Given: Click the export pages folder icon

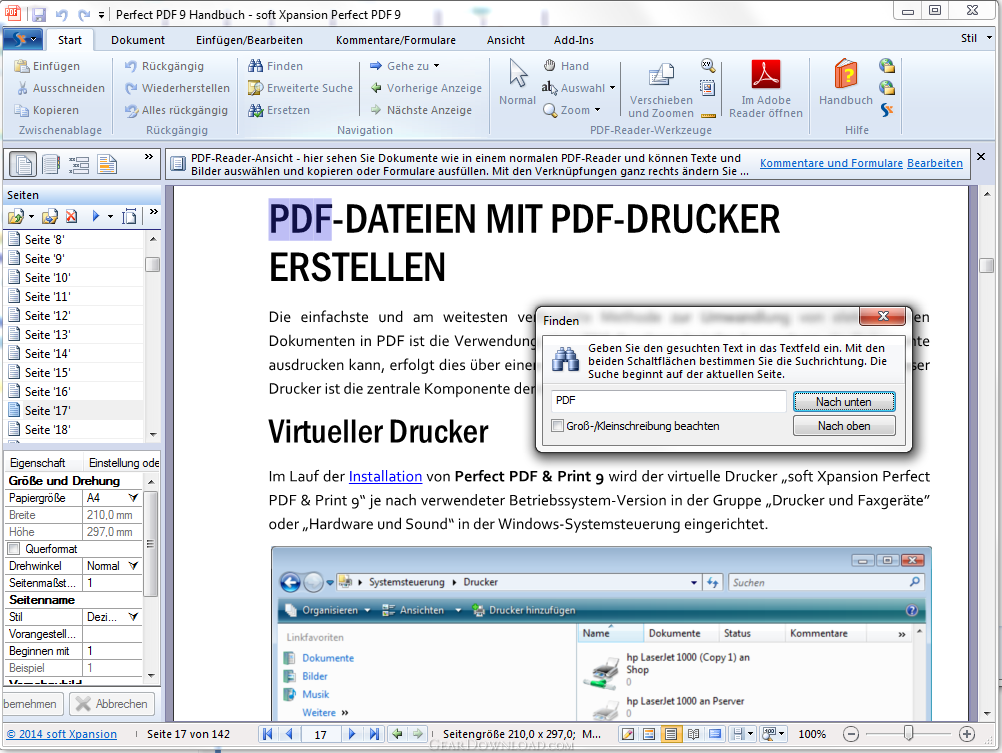Looking at the screenshot, I should click(x=50, y=217).
